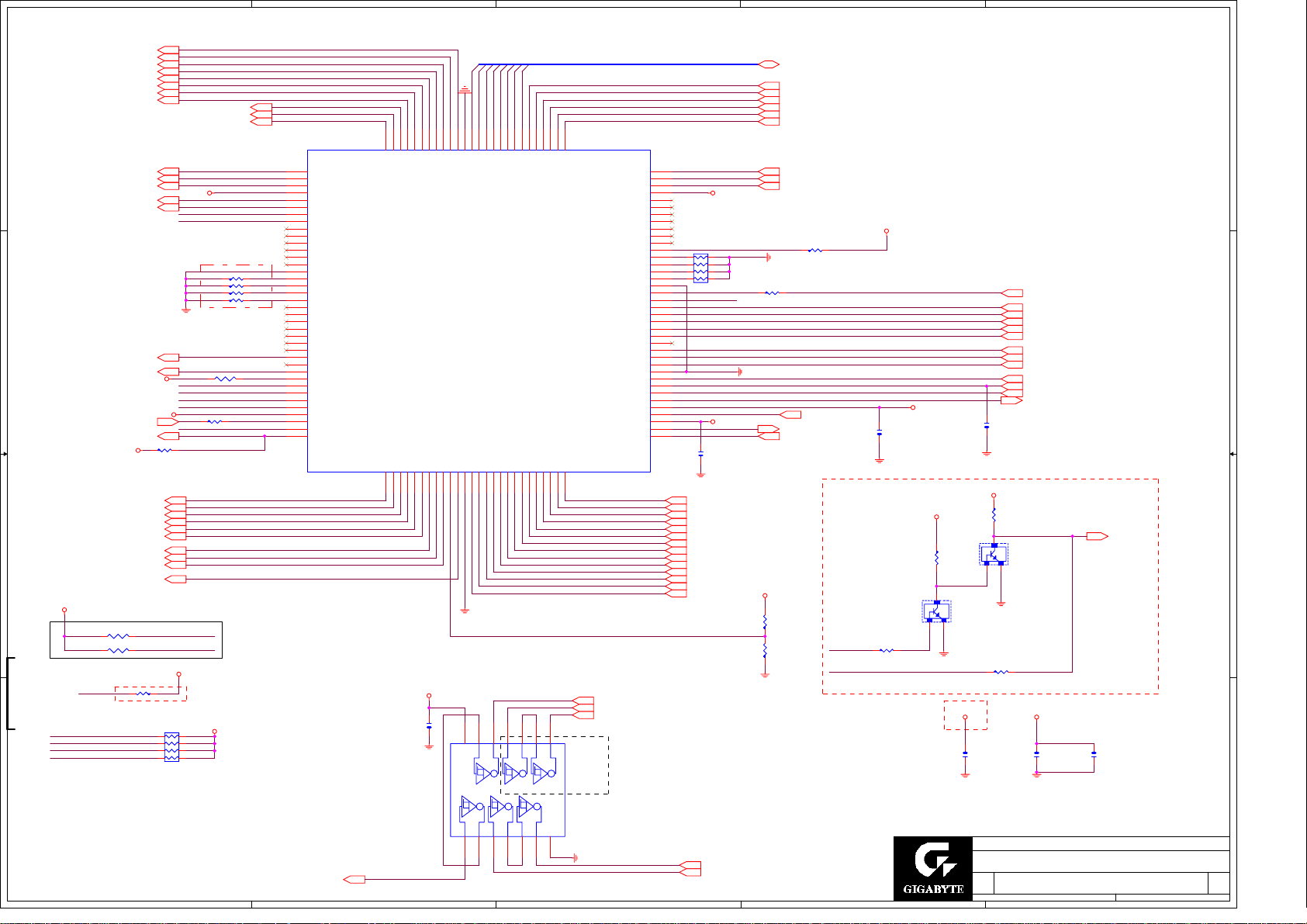The height and width of the screenshot is (924, 1307).
Task: Select the base resistor feeding the lower transistor
Action: [x=887, y=650]
